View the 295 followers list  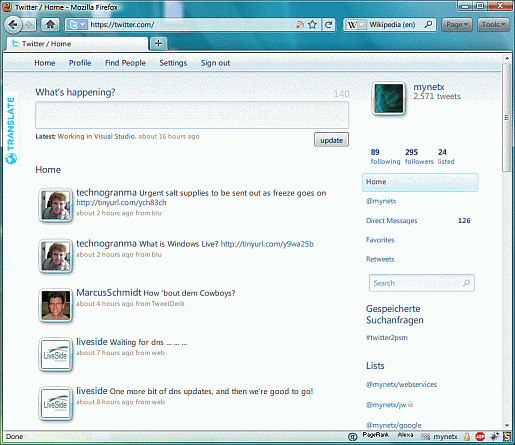pyautogui.click(x=419, y=157)
